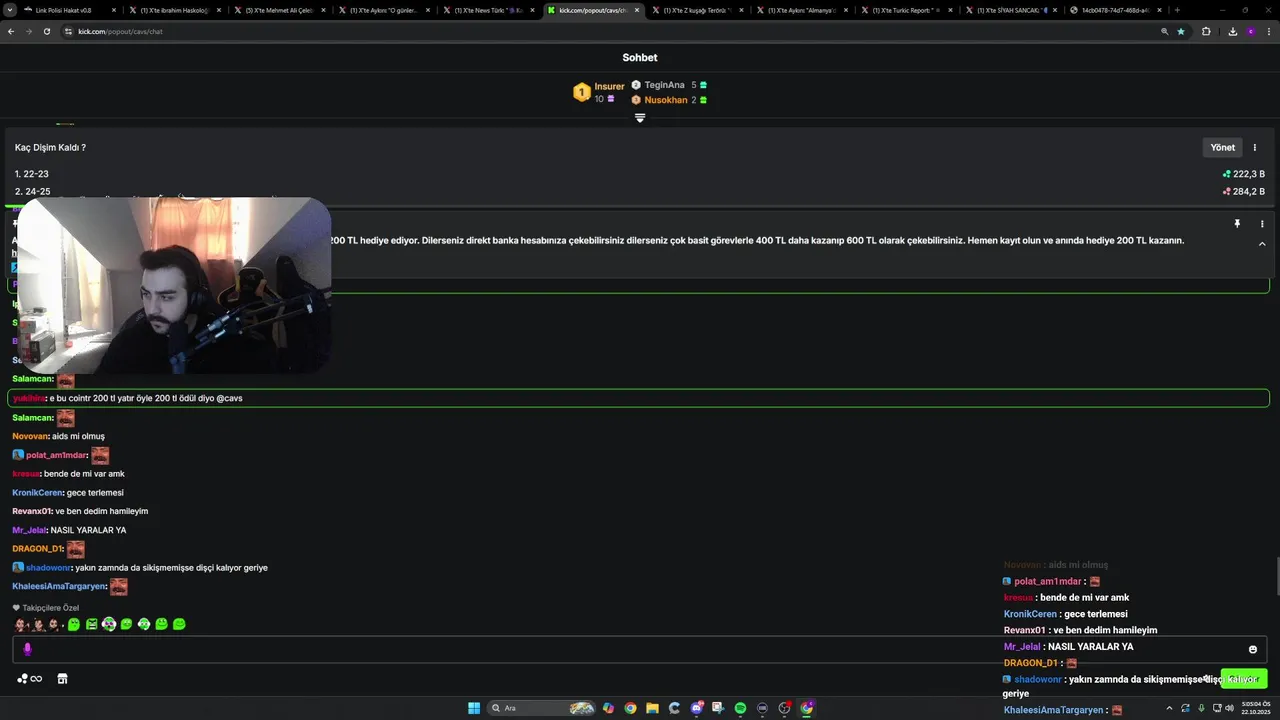Click the purple microphone icon in chat box
Viewport: 1280px width, 720px height.
click(27, 649)
